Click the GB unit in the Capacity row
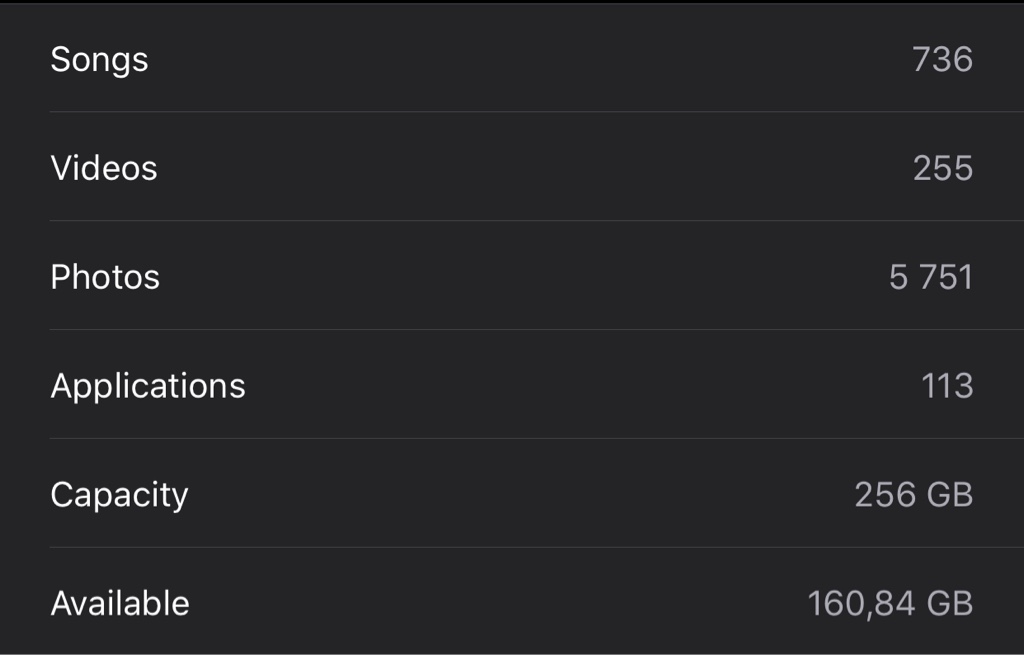Image resolution: width=1024 pixels, height=655 pixels. click(950, 494)
